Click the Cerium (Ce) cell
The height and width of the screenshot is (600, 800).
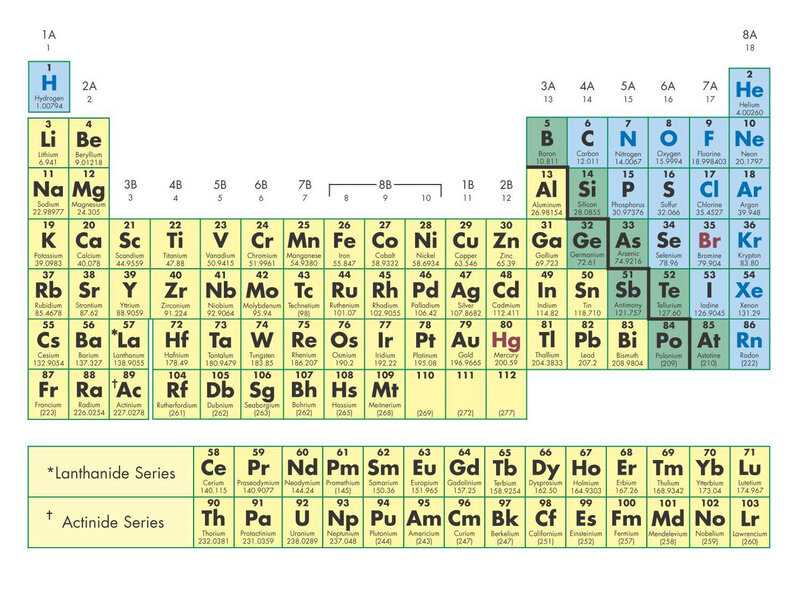click(x=213, y=472)
